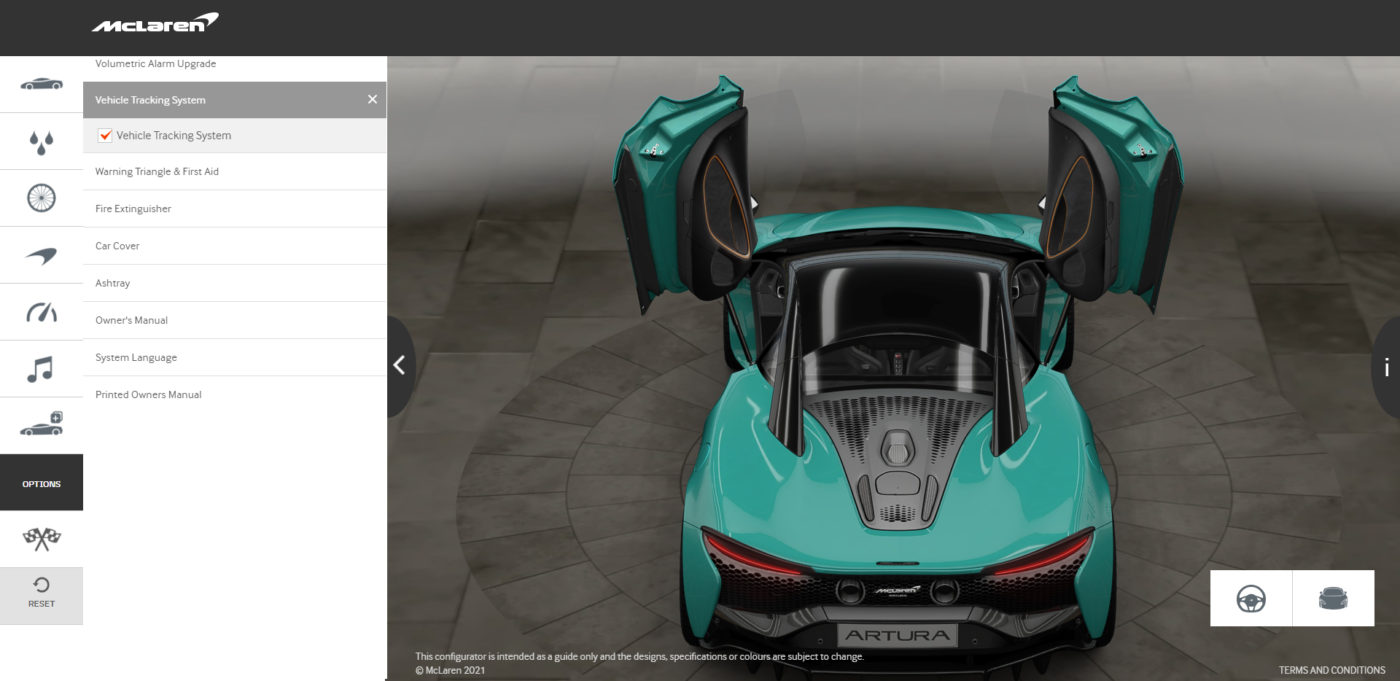Image resolution: width=1400 pixels, height=681 pixels.
Task: Click the McLaren logo in the header
Action: (155, 22)
